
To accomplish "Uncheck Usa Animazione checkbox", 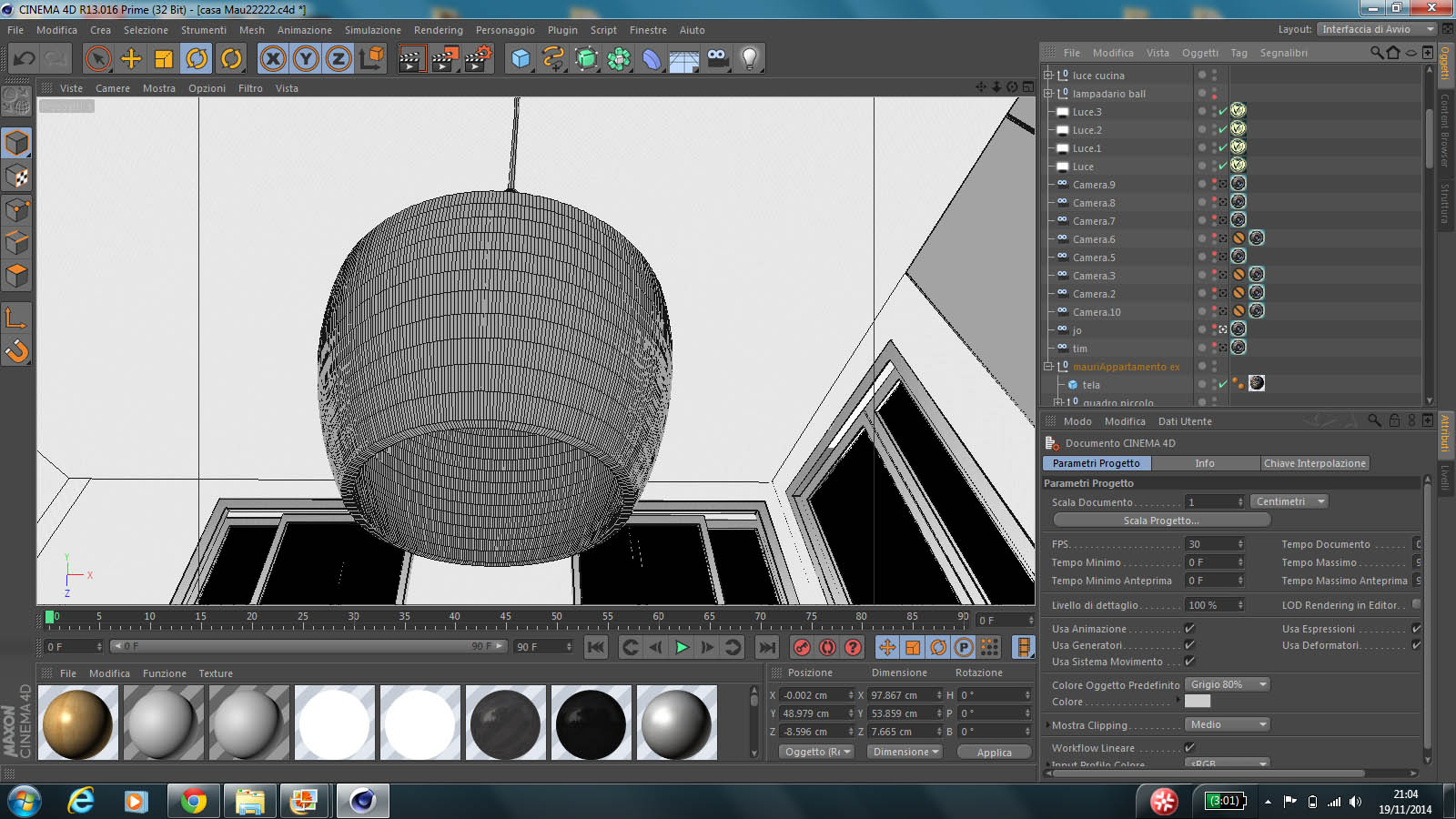I will (x=1189, y=629).
